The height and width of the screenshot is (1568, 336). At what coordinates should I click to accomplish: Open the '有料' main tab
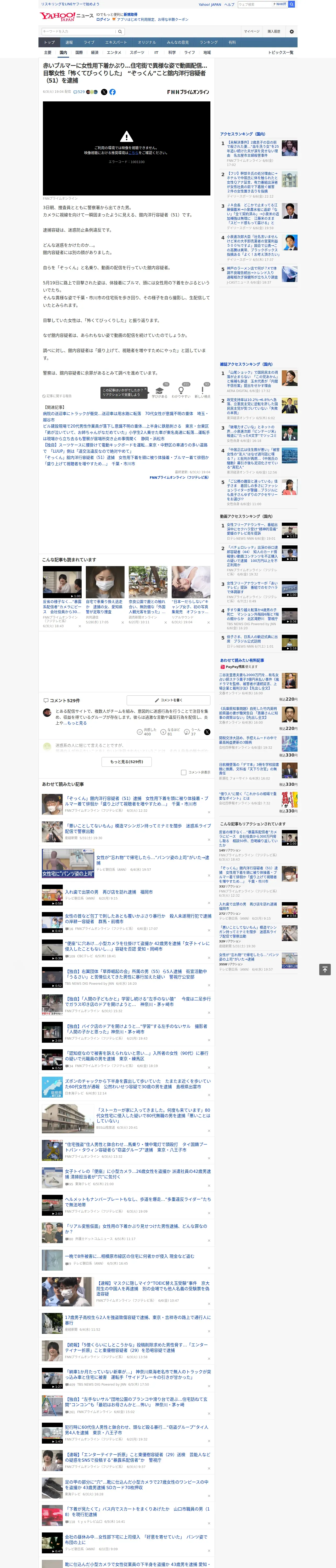pos(232,43)
